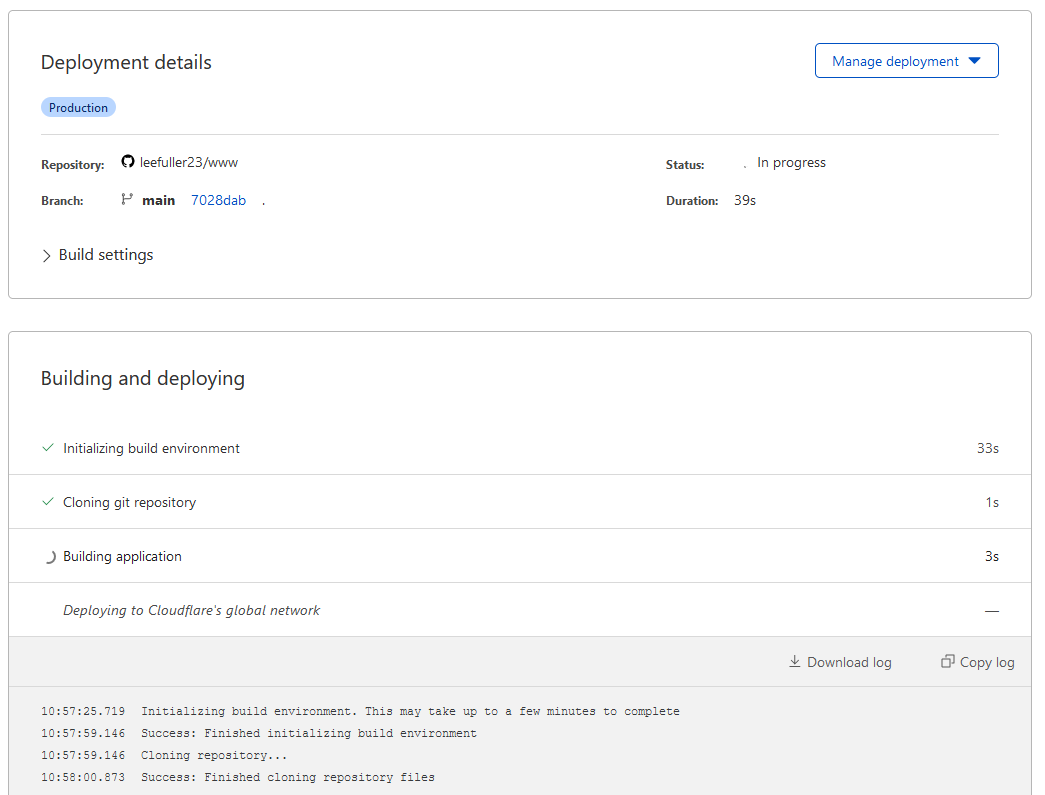This screenshot has height=795, width=1045.
Task: Click the spinner icon beside Building application
Action: click(x=50, y=555)
